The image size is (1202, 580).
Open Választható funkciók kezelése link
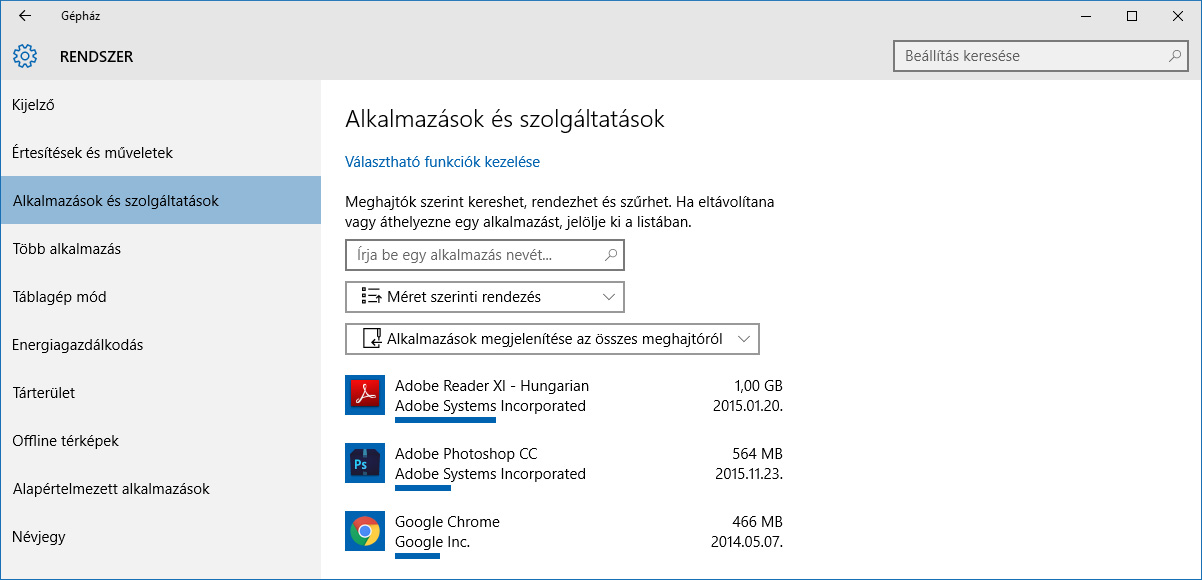point(442,162)
